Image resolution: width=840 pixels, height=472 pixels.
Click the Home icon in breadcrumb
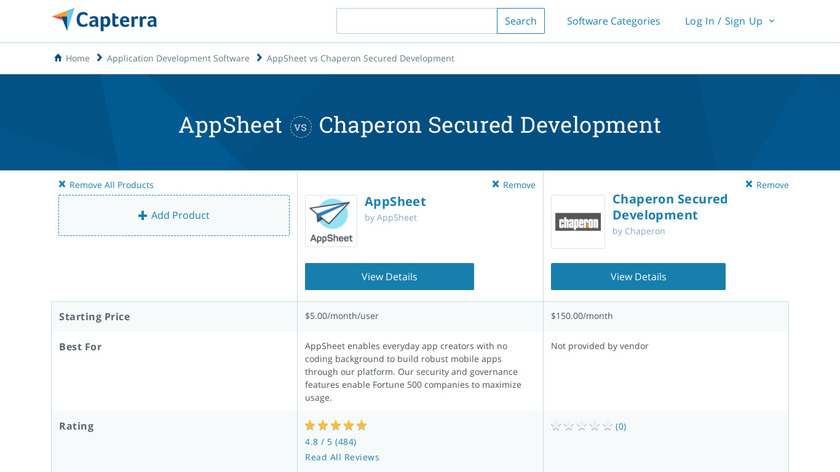(58, 58)
